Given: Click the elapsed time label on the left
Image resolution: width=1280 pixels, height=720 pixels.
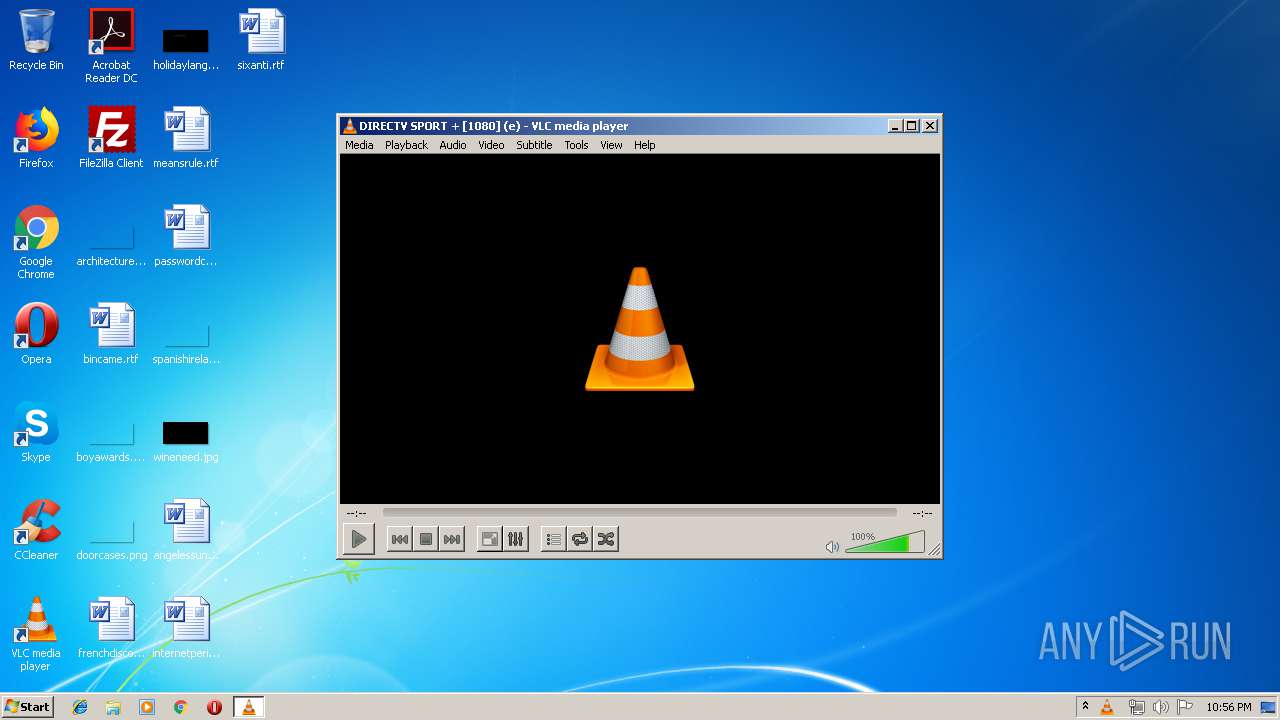Looking at the screenshot, I should pos(357,513).
